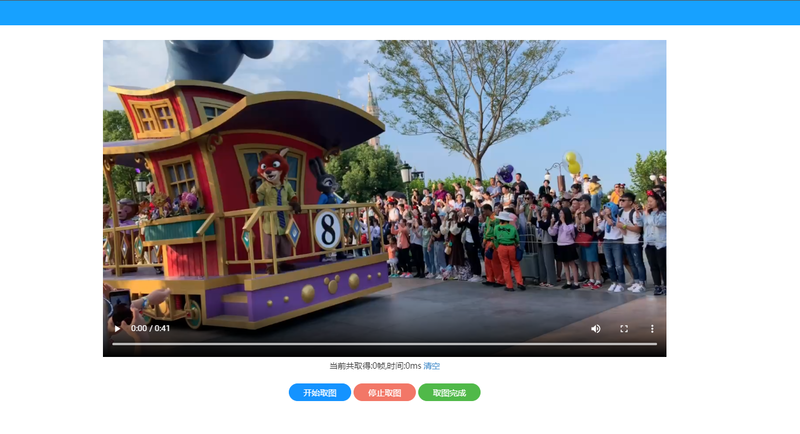Click the blue 开始取图 button
This screenshot has width=800, height=434.
coord(320,392)
